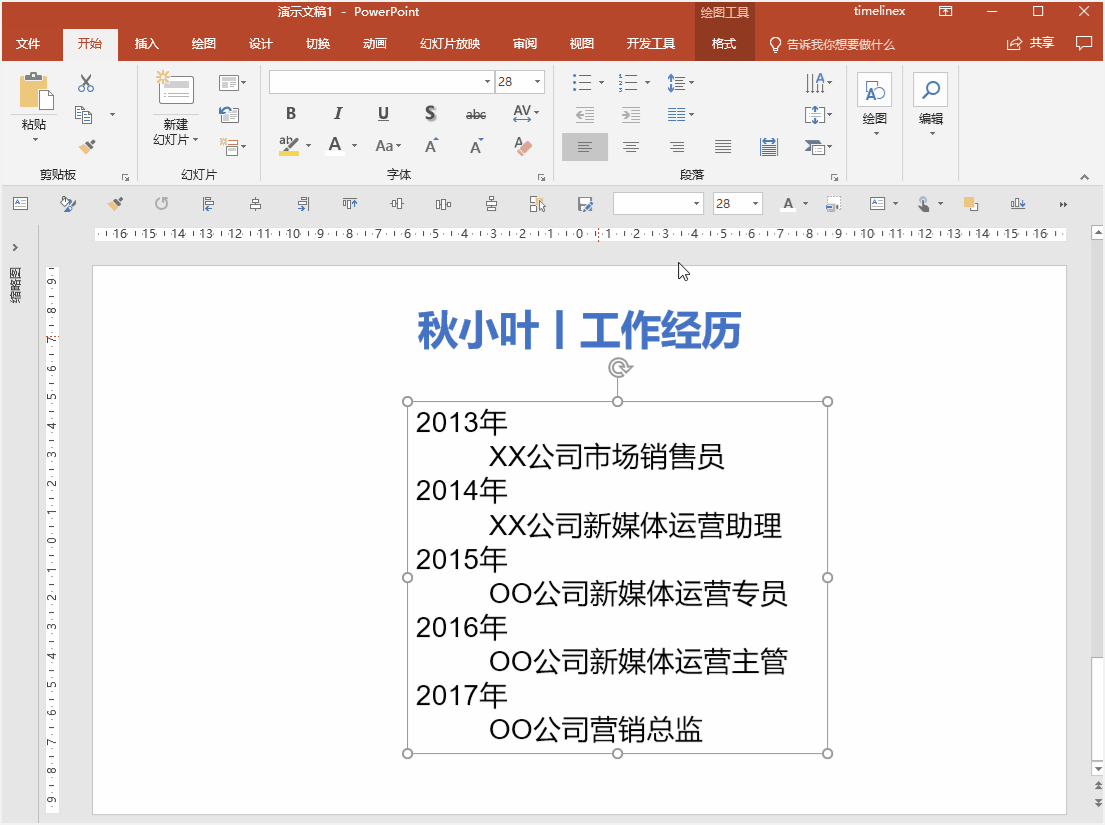This screenshot has width=1105, height=825.
Task: Toggle bold formatting for selected text
Action: pyautogui.click(x=290, y=114)
